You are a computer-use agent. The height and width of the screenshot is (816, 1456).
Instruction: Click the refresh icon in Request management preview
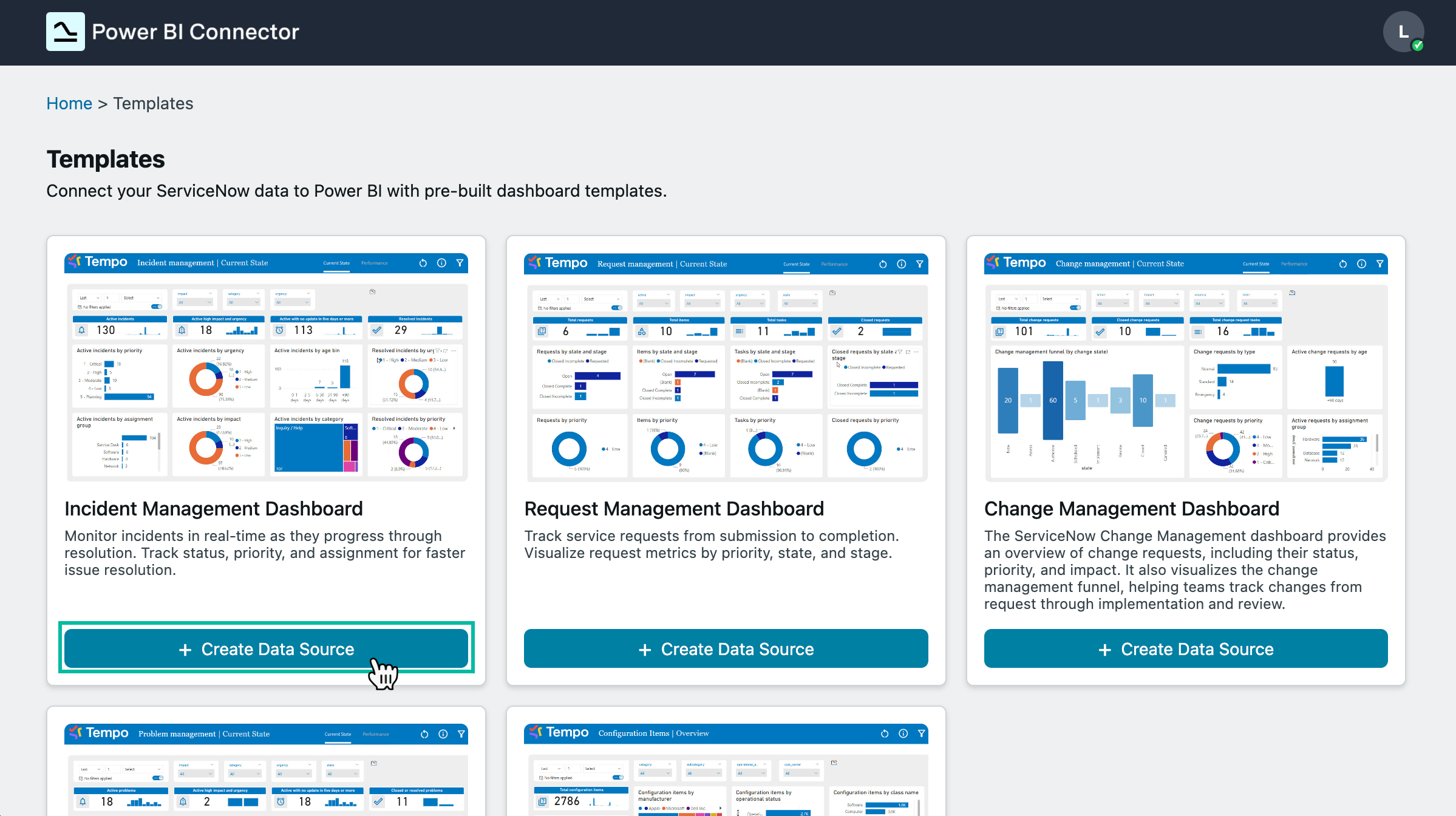point(883,264)
